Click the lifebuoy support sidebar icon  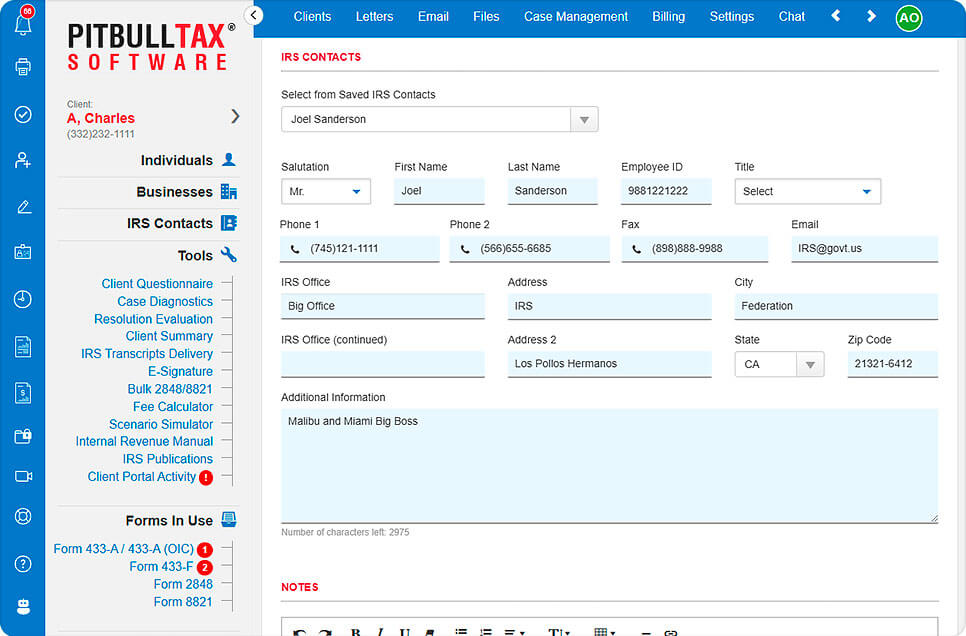point(23,516)
